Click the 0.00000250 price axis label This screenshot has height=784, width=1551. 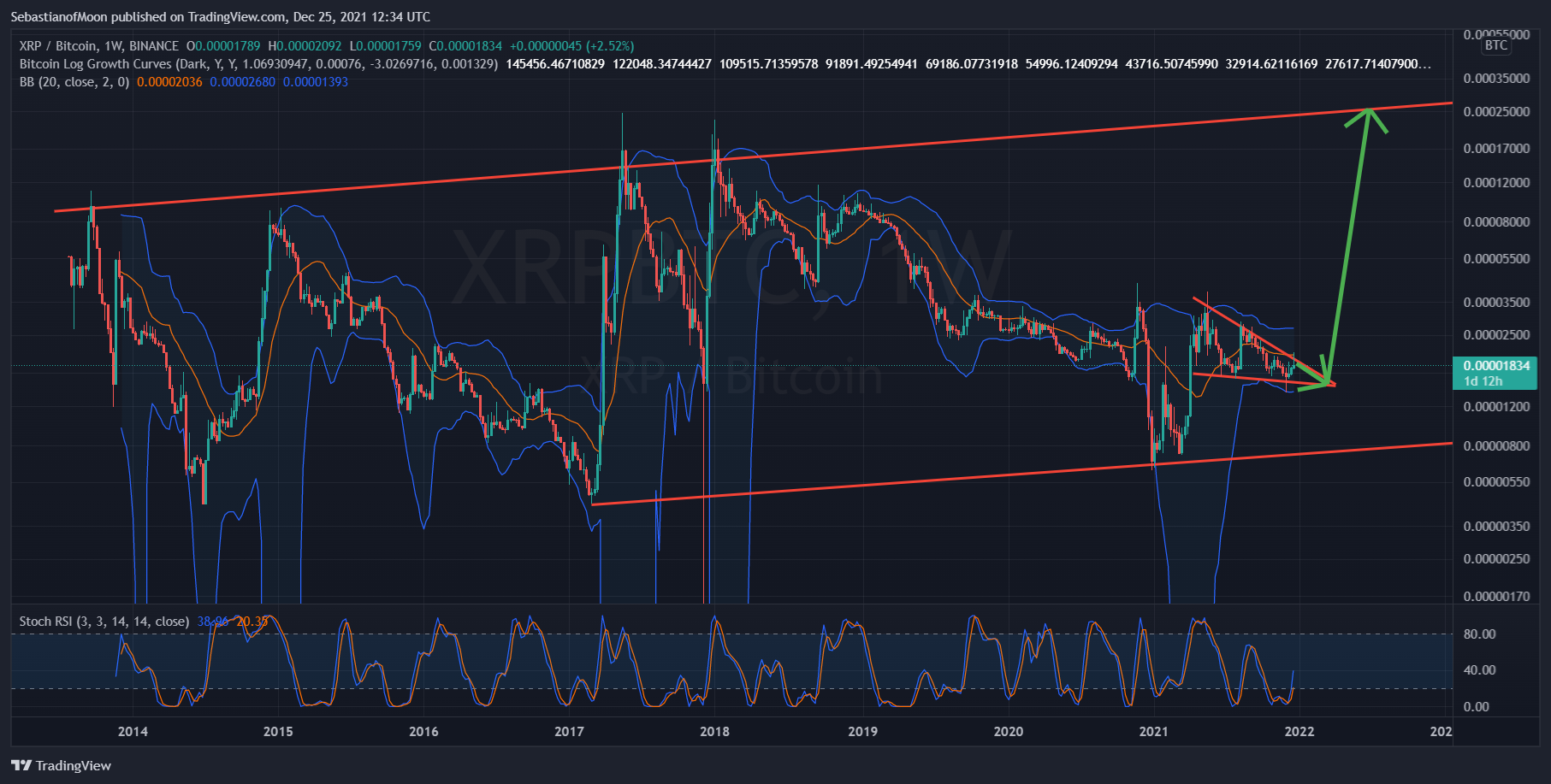1496,559
